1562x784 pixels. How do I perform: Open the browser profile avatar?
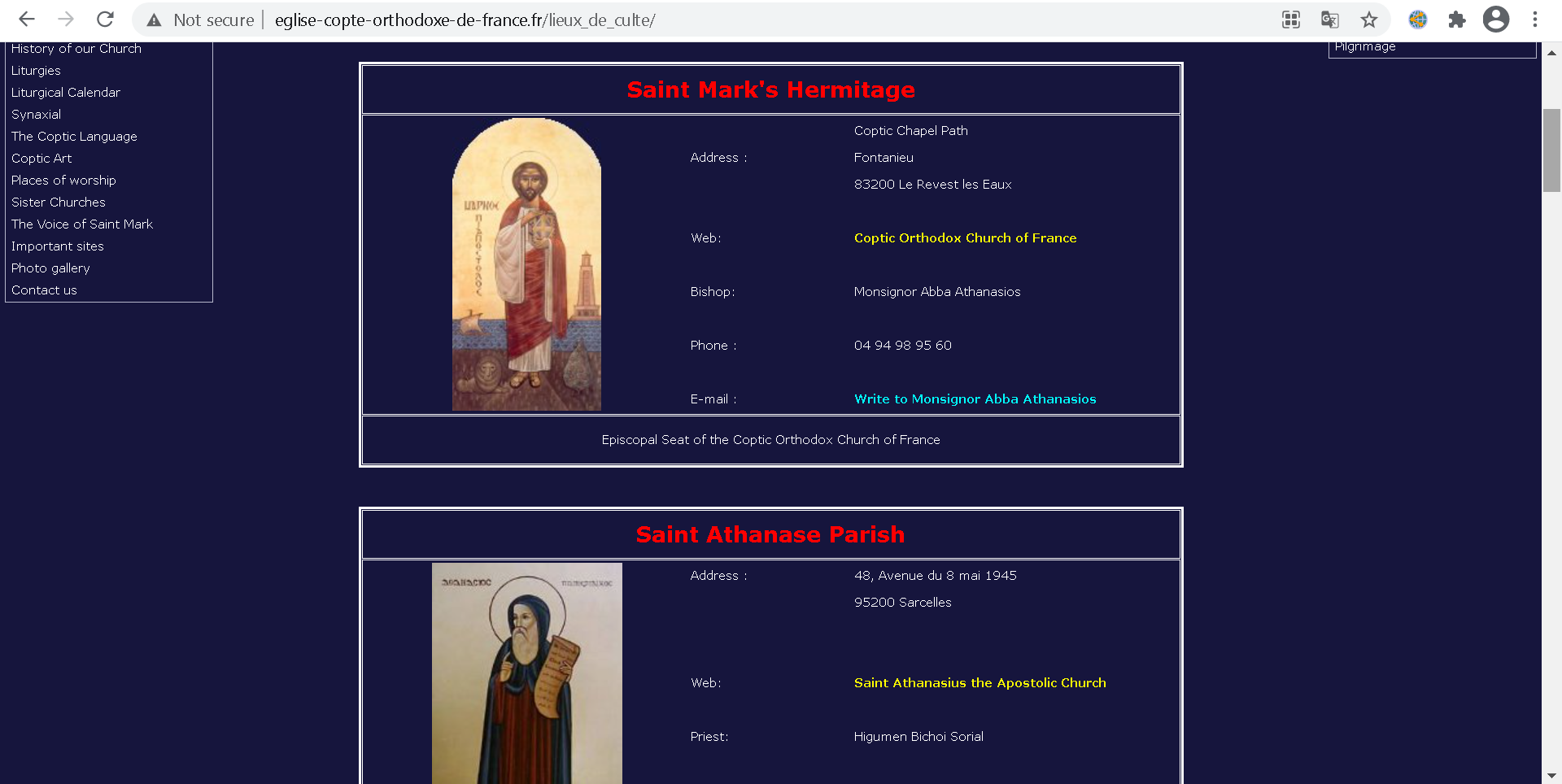[x=1496, y=20]
